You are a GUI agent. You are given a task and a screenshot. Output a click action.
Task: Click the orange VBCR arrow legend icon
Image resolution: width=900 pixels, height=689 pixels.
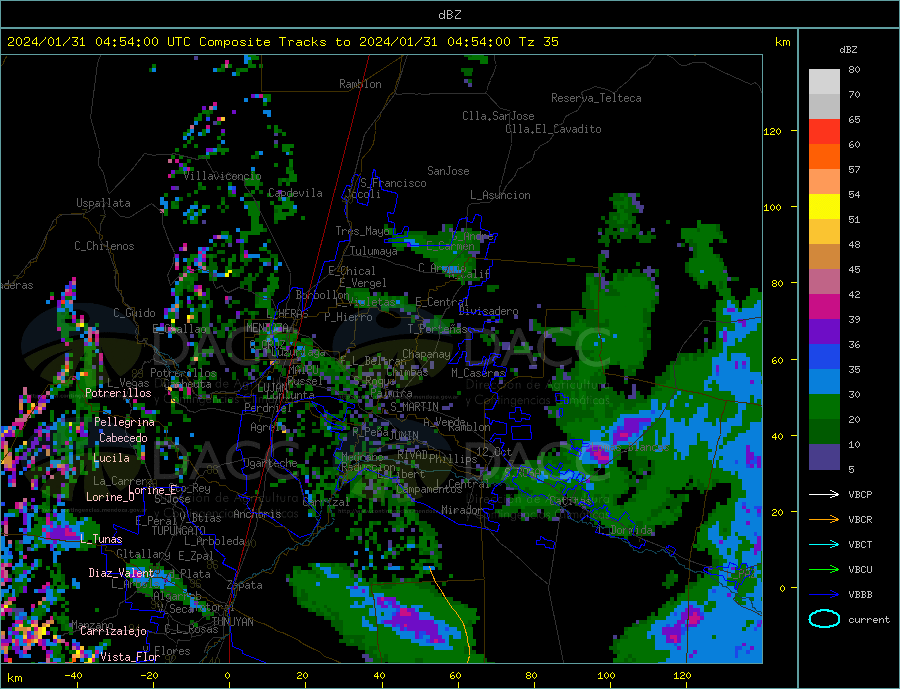tap(824, 520)
